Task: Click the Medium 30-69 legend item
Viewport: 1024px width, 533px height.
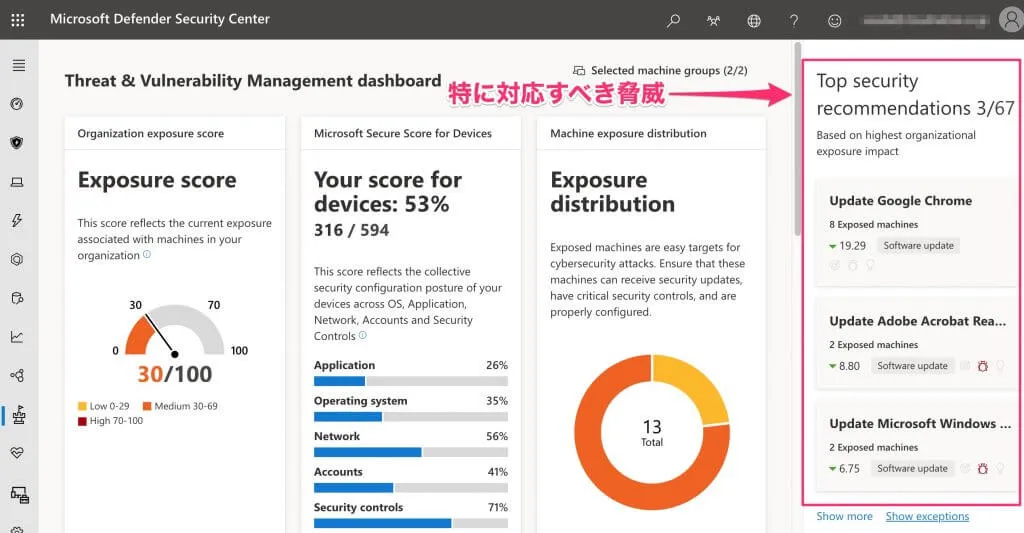Action: pos(180,406)
